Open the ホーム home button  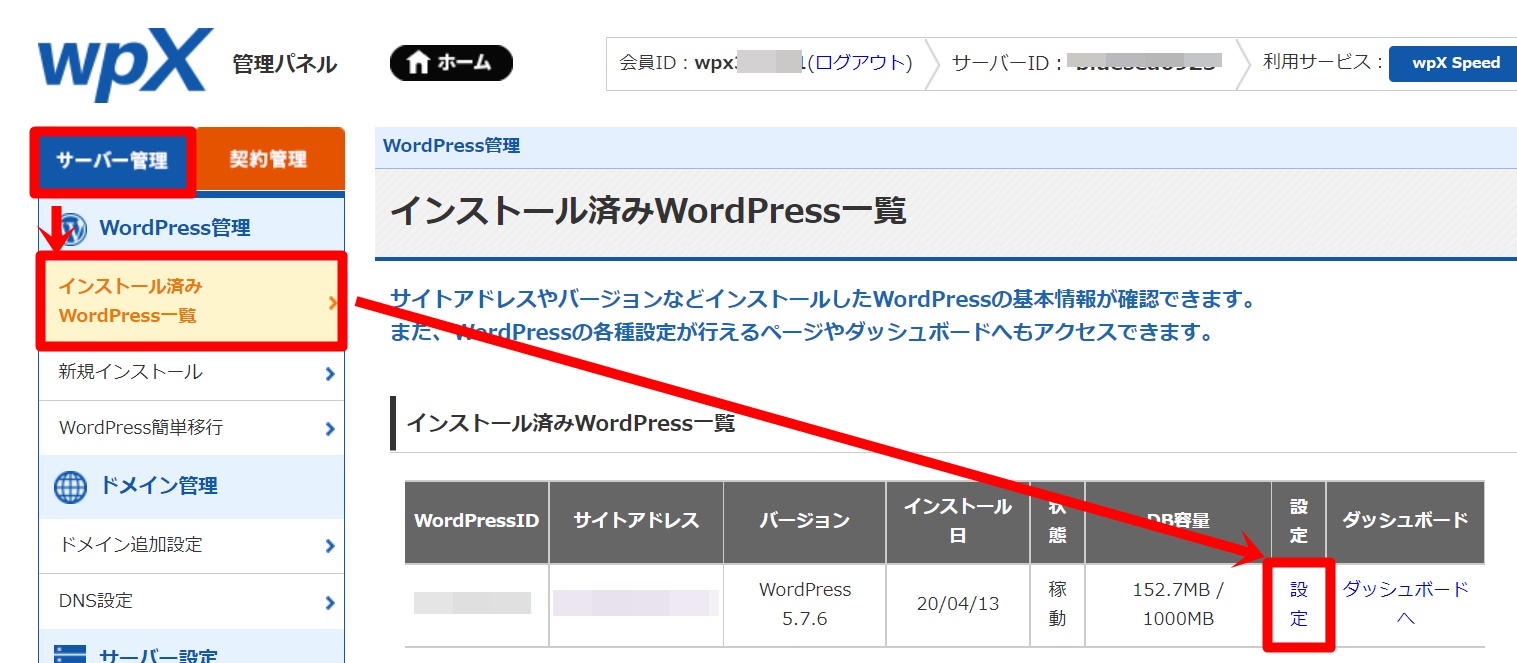pos(451,63)
